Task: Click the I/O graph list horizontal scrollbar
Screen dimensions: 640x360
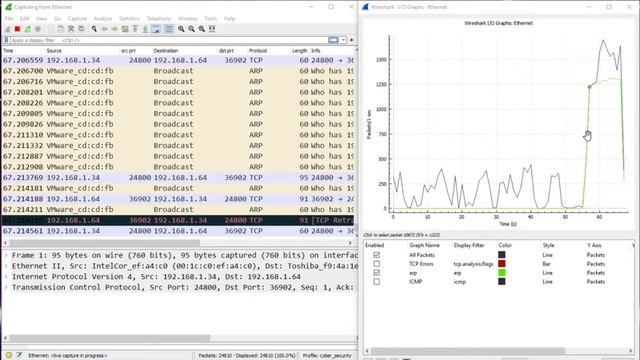Action: [468, 351]
